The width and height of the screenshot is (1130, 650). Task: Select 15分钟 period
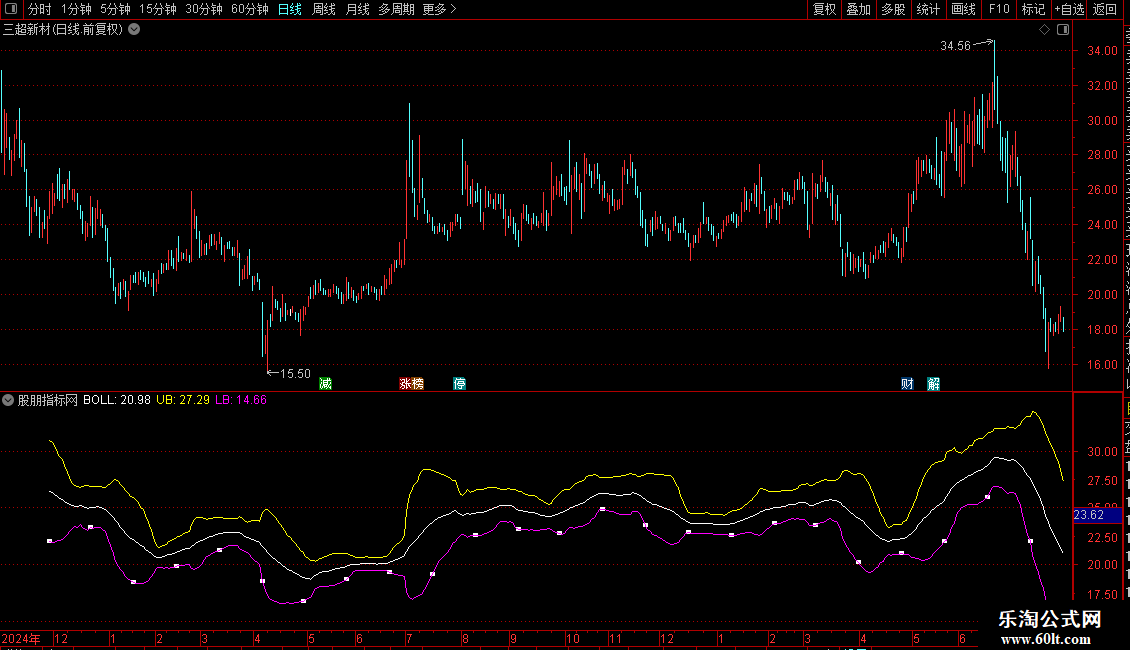tap(158, 9)
